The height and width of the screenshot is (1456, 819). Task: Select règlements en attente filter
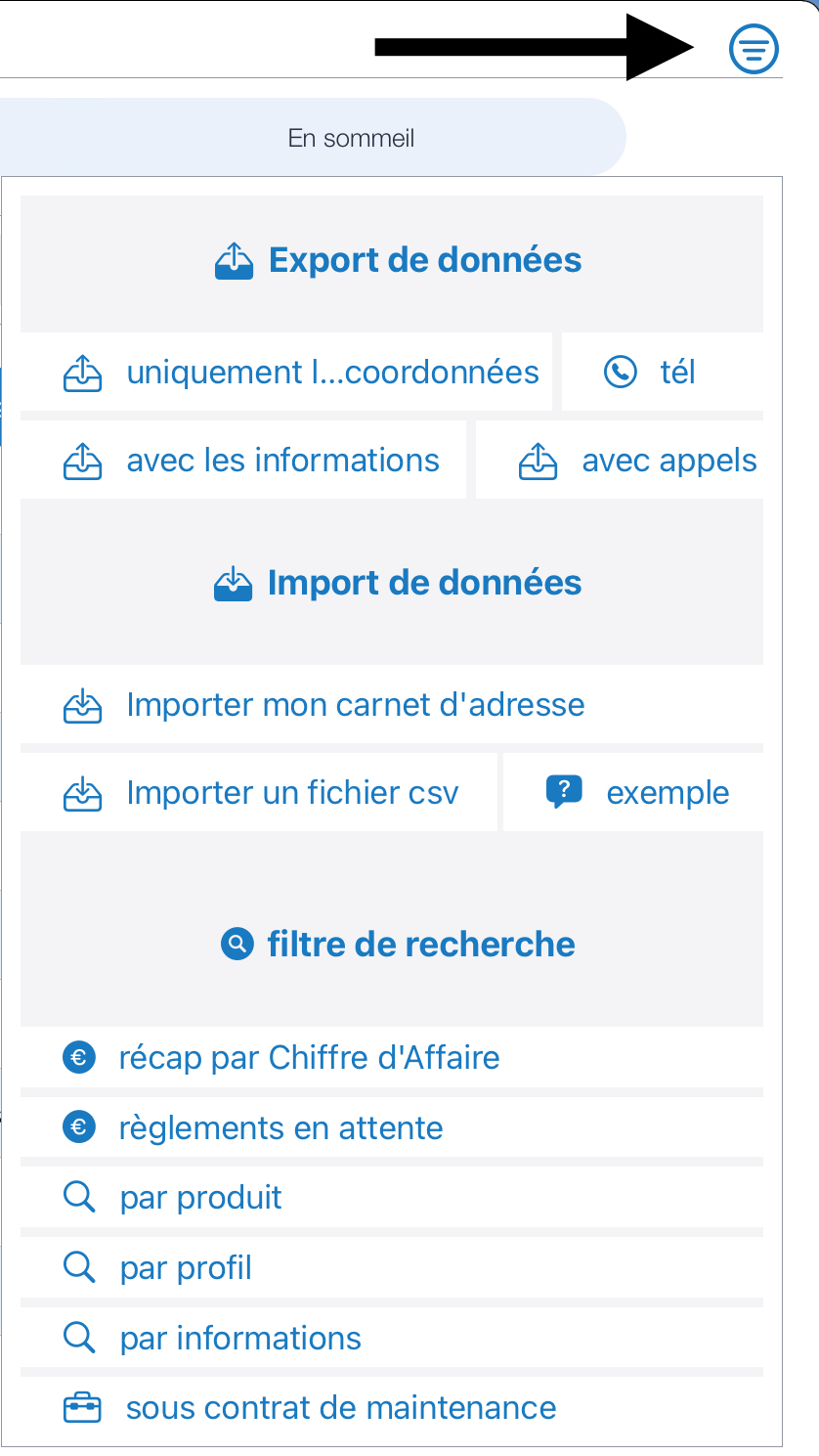click(280, 1128)
